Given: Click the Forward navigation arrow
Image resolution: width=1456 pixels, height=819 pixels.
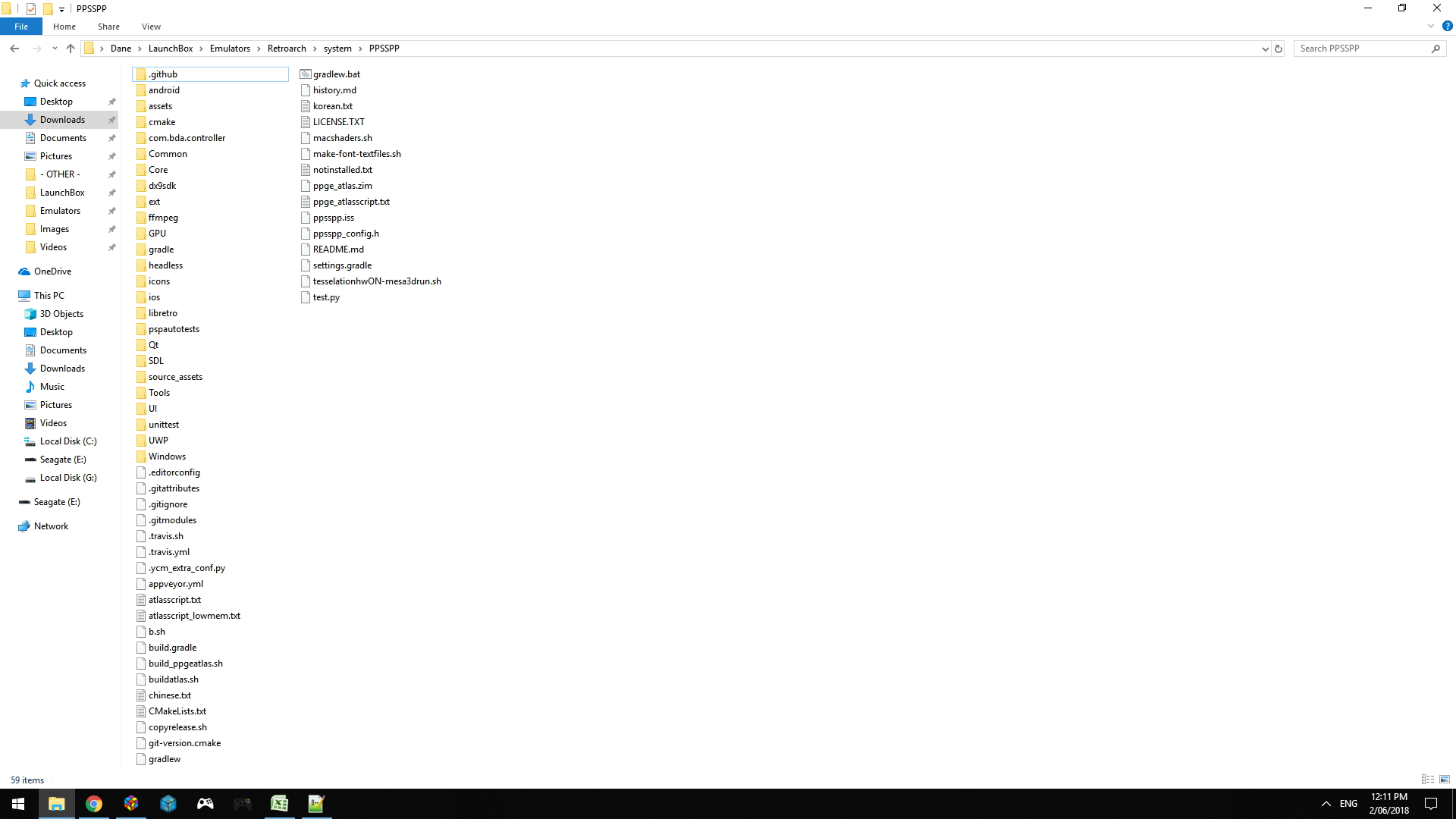Looking at the screenshot, I should pyautogui.click(x=36, y=49).
